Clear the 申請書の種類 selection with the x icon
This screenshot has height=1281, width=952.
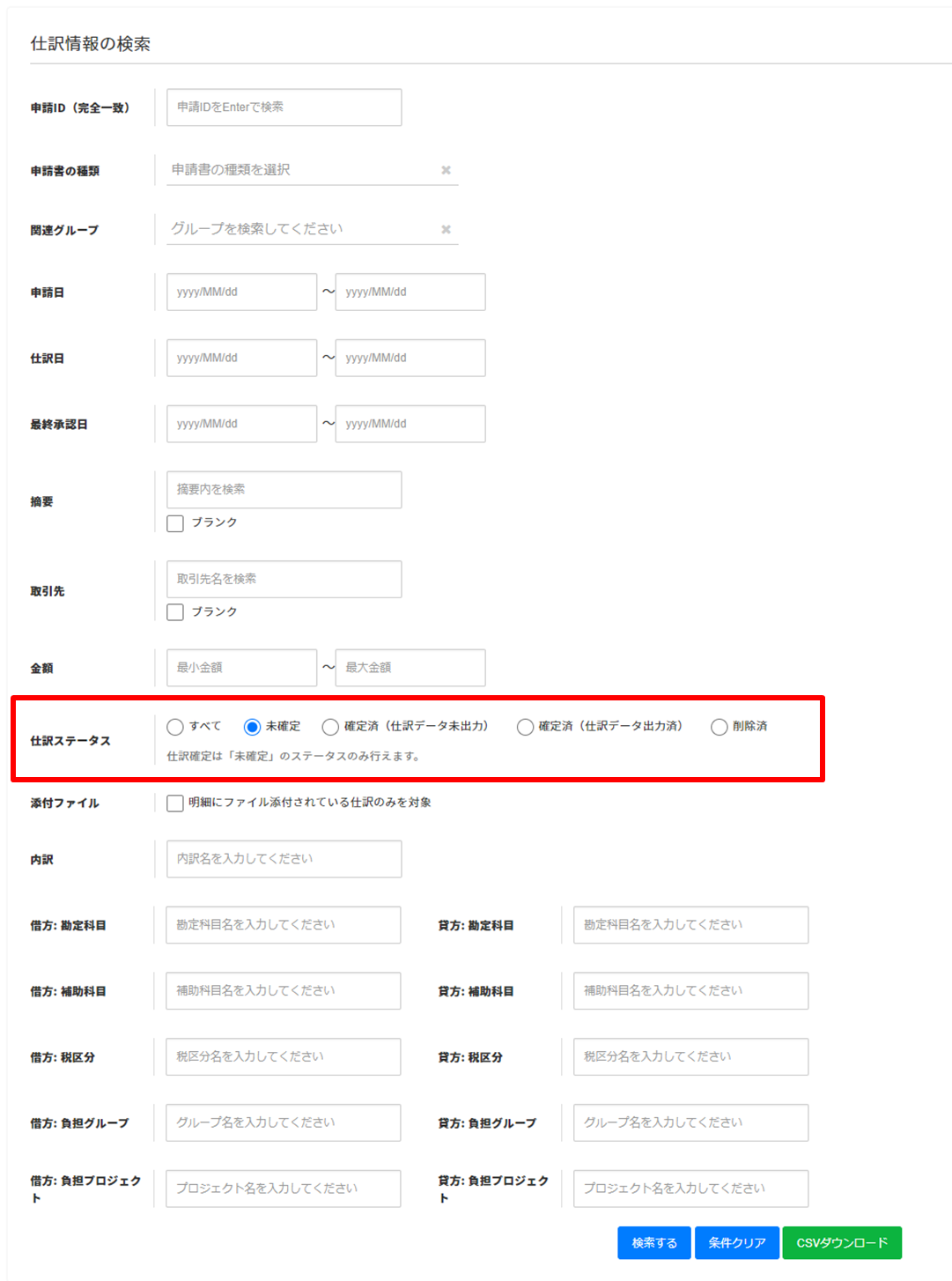446,170
